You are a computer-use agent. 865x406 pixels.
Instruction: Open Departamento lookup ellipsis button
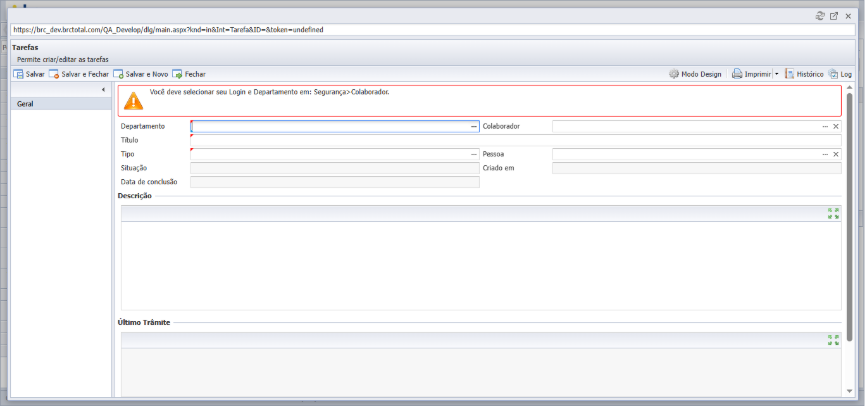(x=474, y=126)
